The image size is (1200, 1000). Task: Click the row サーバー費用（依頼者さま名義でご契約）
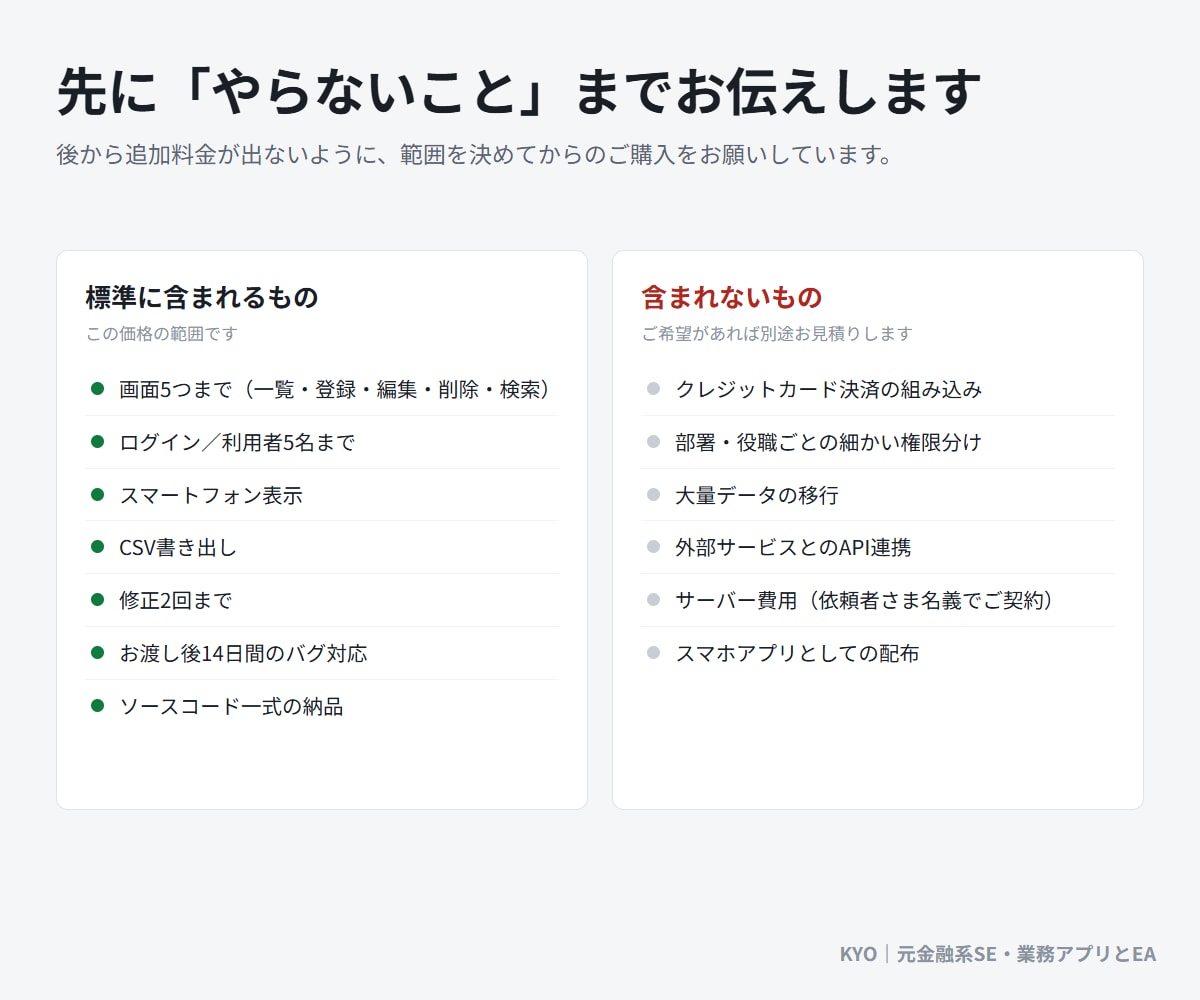click(x=878, y=600)
